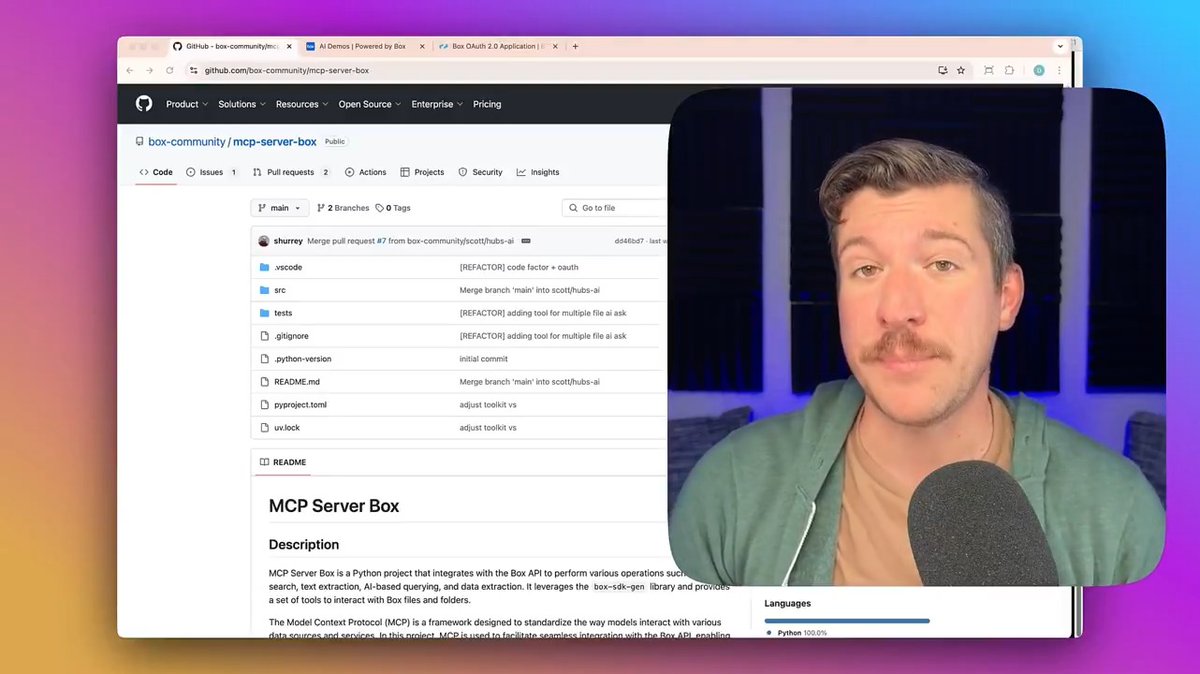The width and height of the screenshot is (1200, 674).
Task: Close the GitHub box-community tab
Action: click(290, 46)
